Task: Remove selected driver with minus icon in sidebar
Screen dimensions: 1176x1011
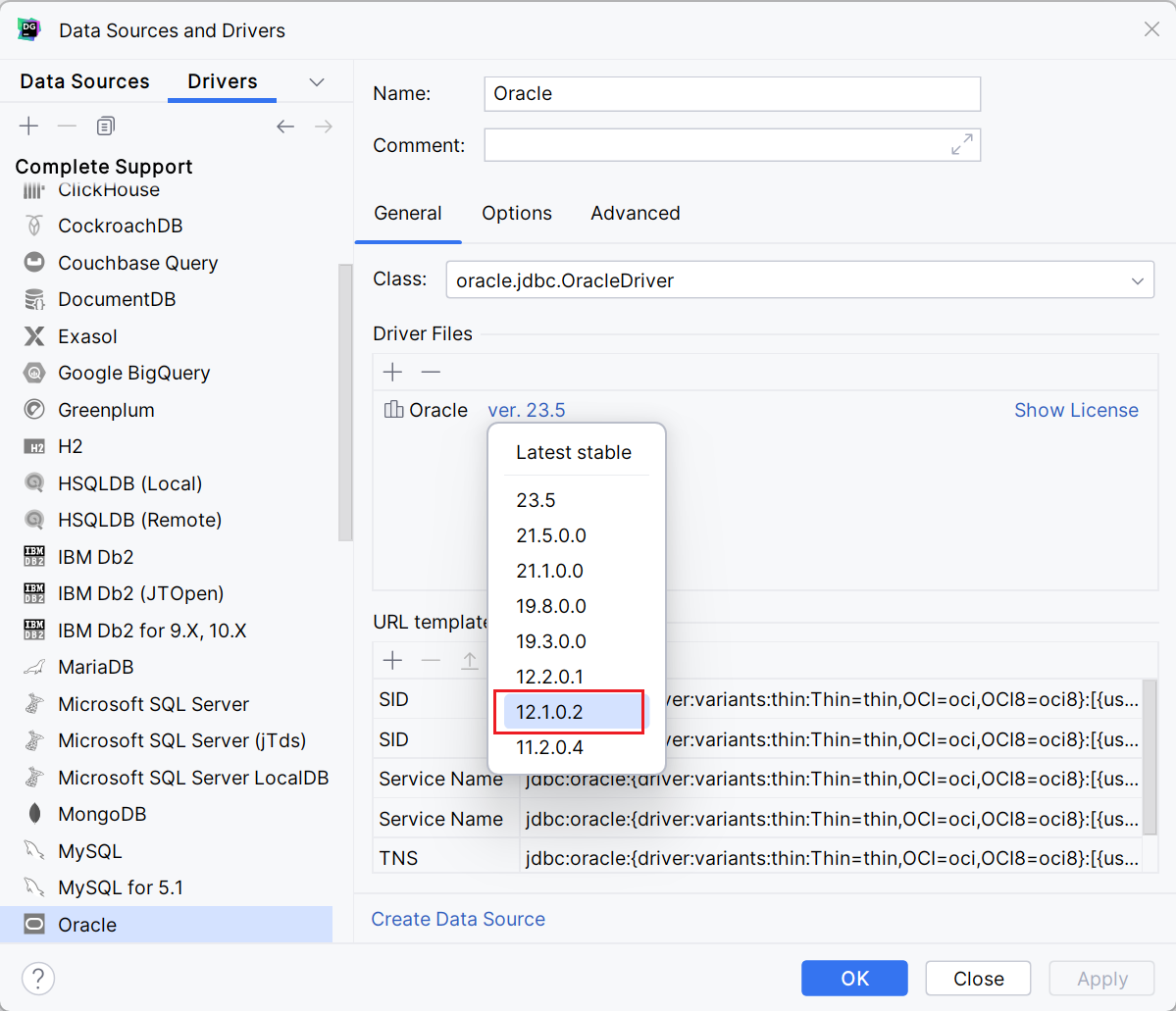Action: pyautogui.click(x=67, y=126)
